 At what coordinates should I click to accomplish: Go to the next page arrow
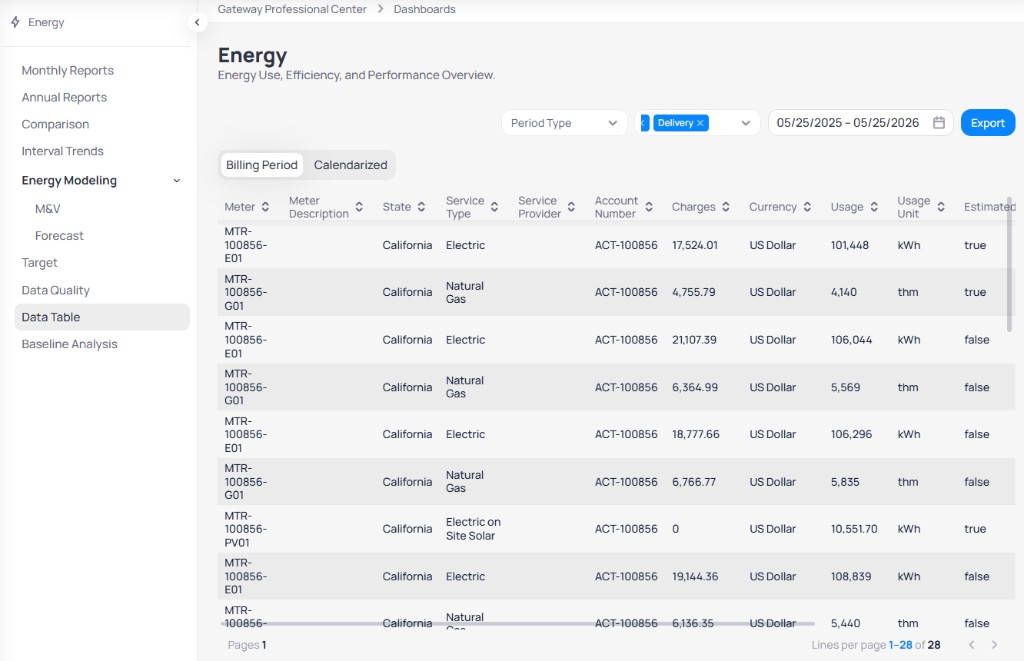[x=994, y=645]
